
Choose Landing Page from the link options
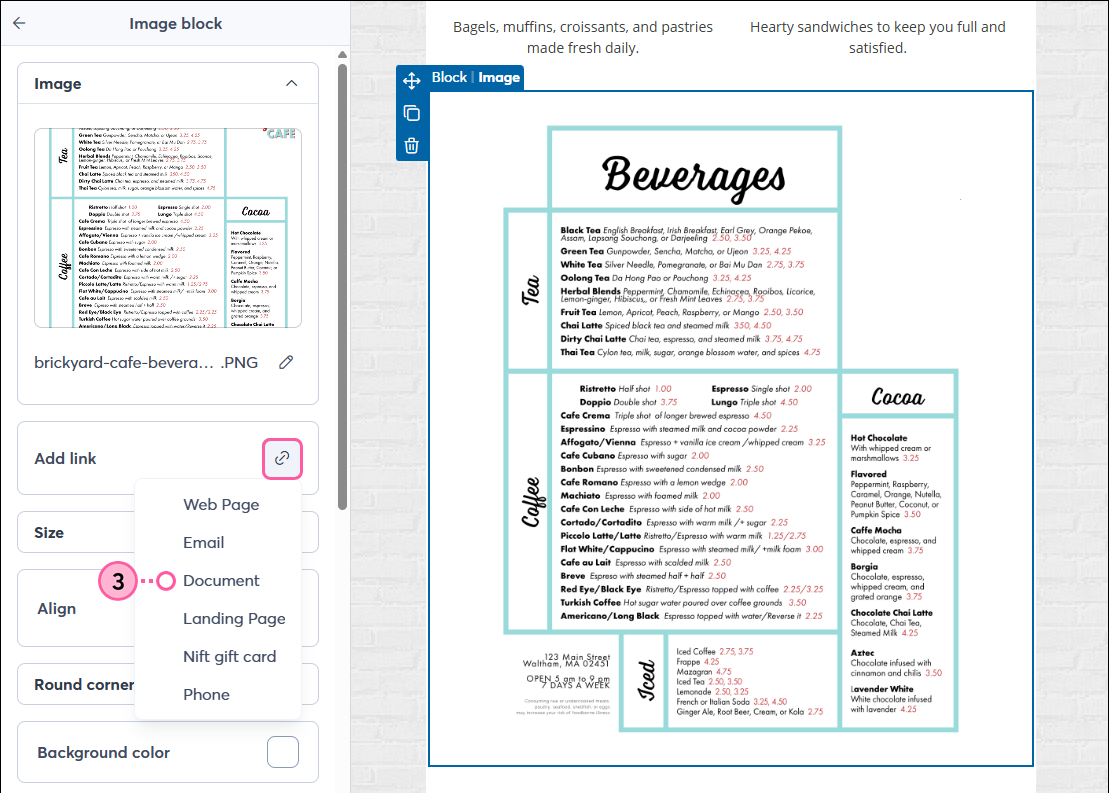[234, 618]
